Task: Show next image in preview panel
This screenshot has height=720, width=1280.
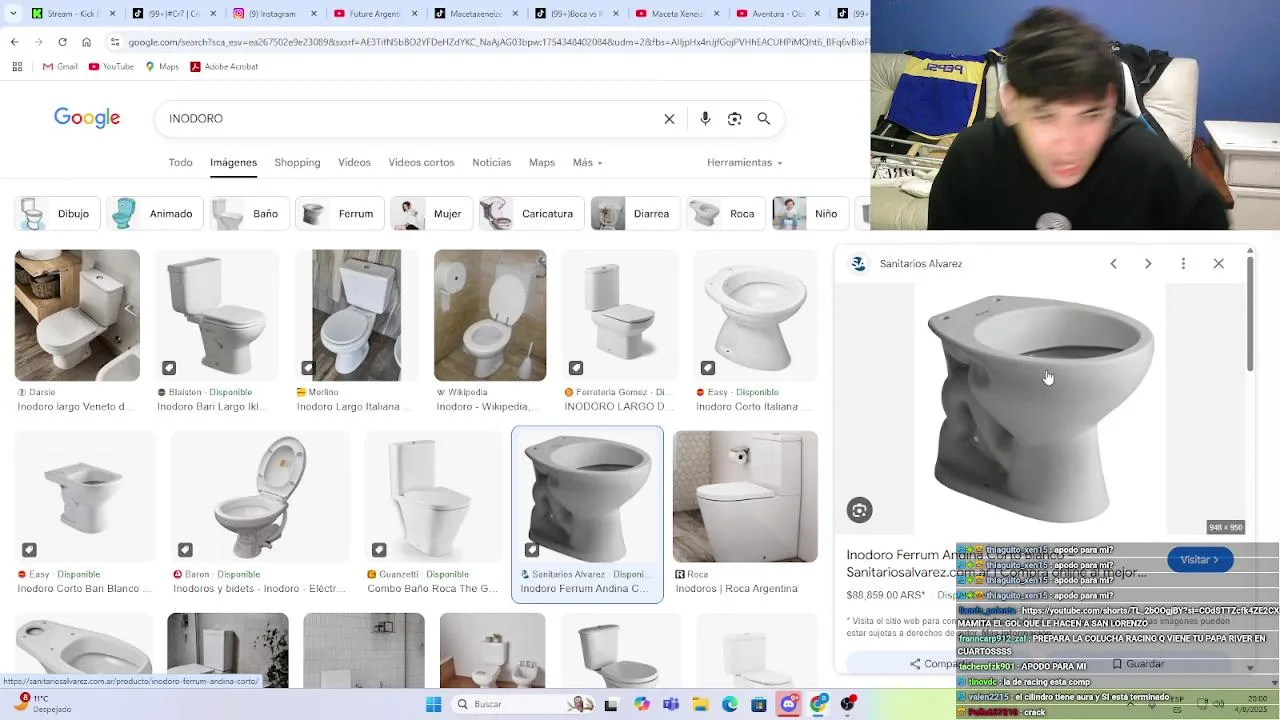Action: (x=1148, y=264)
